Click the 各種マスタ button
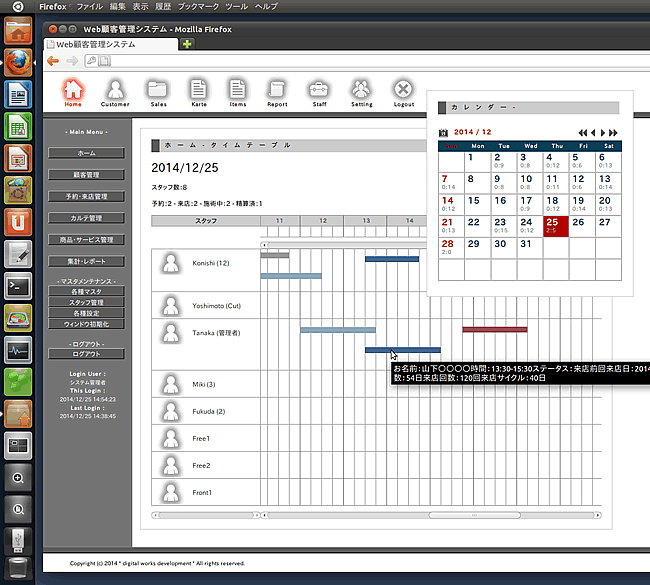 click(86, 291)
